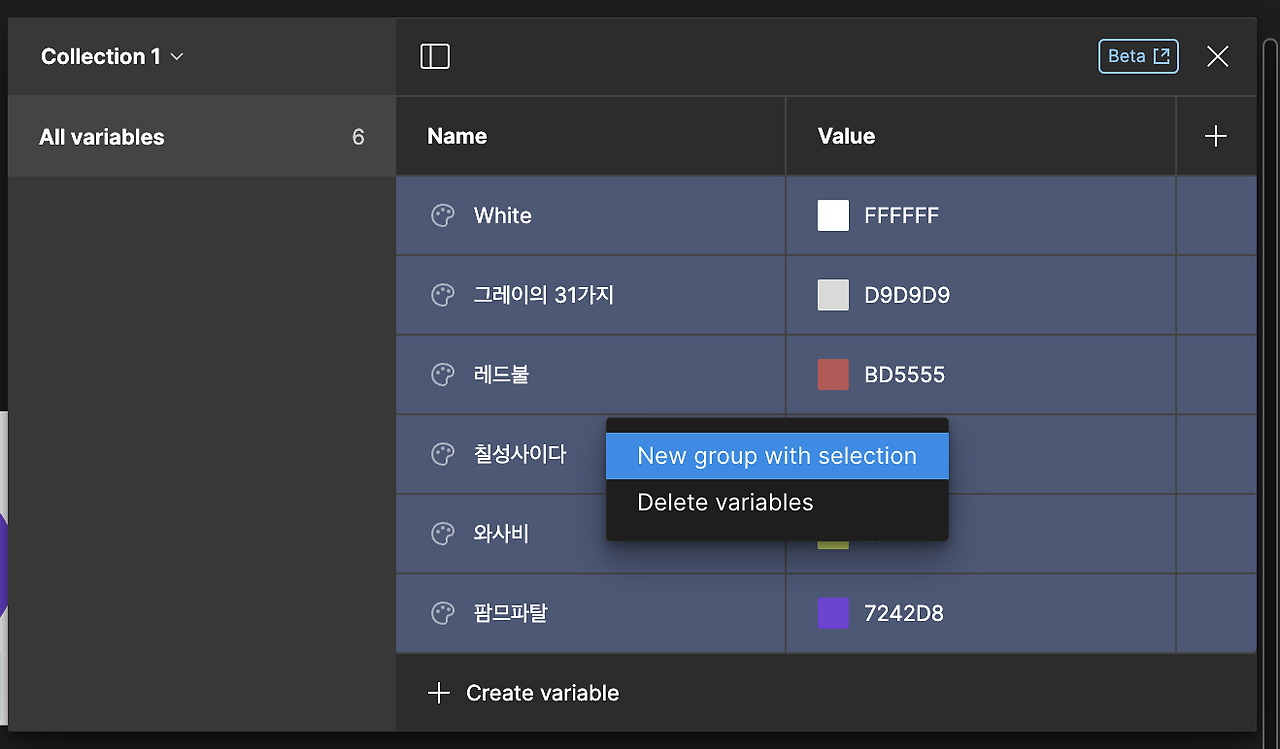Select All variables in the sidebar

tap(202, 137)
